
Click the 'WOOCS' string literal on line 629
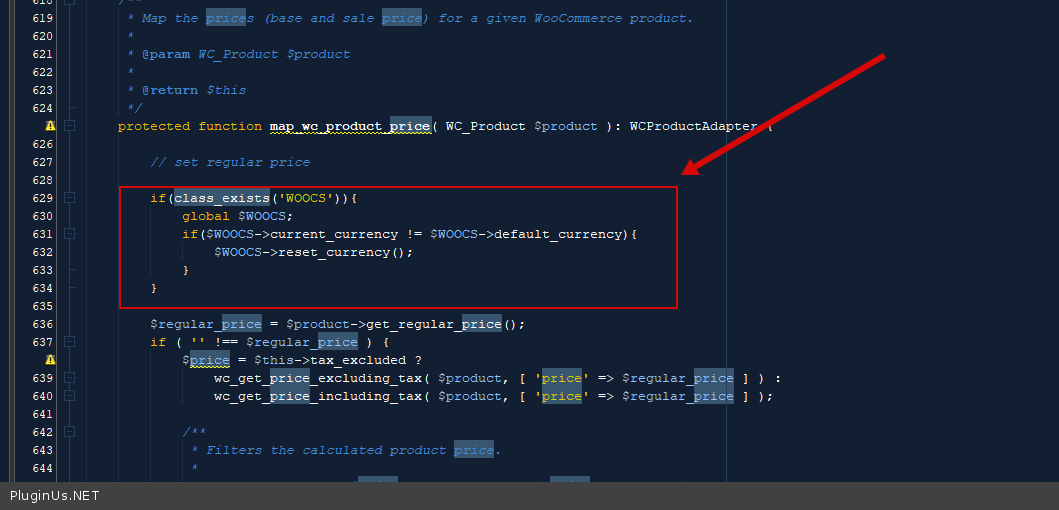305,198
